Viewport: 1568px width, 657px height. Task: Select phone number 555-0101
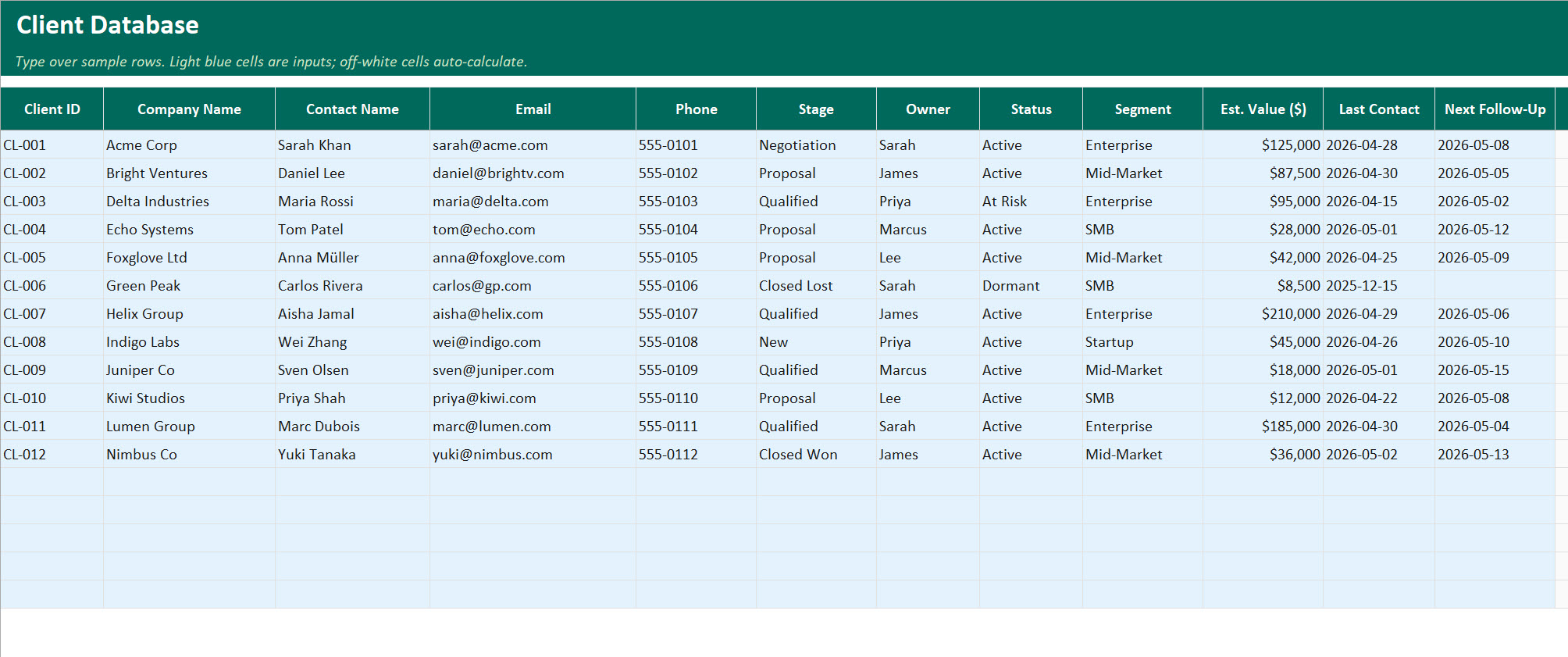coord(696,145)
